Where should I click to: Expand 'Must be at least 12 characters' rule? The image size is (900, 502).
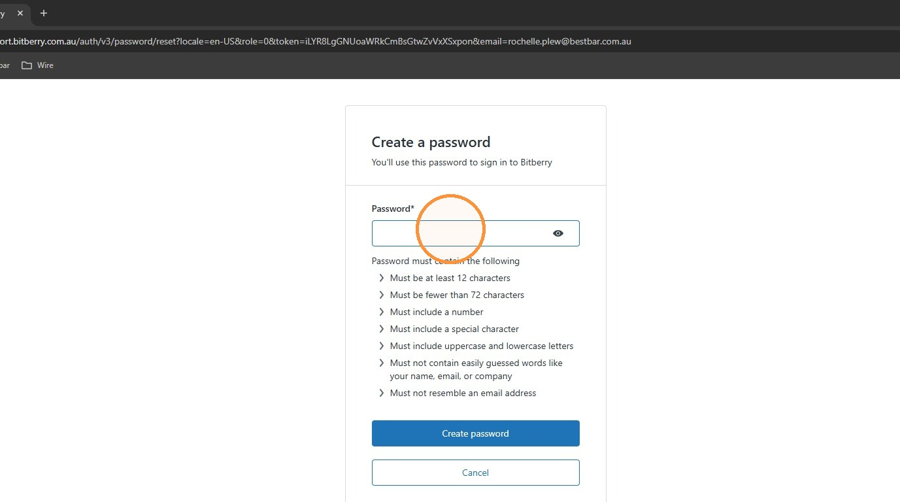click(381, 278)
